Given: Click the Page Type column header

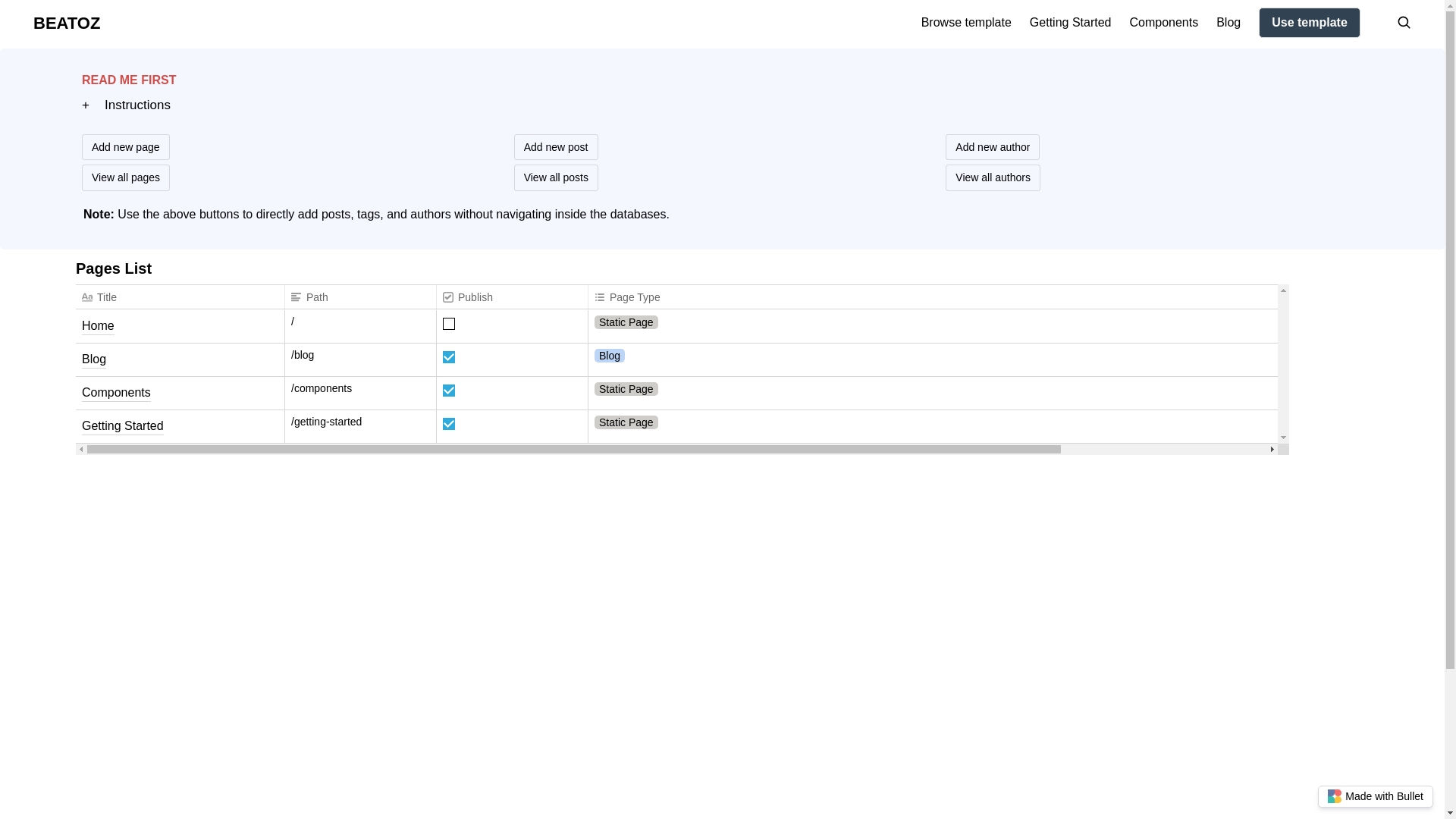Looking at the screenshot, I should pos(933,297).
